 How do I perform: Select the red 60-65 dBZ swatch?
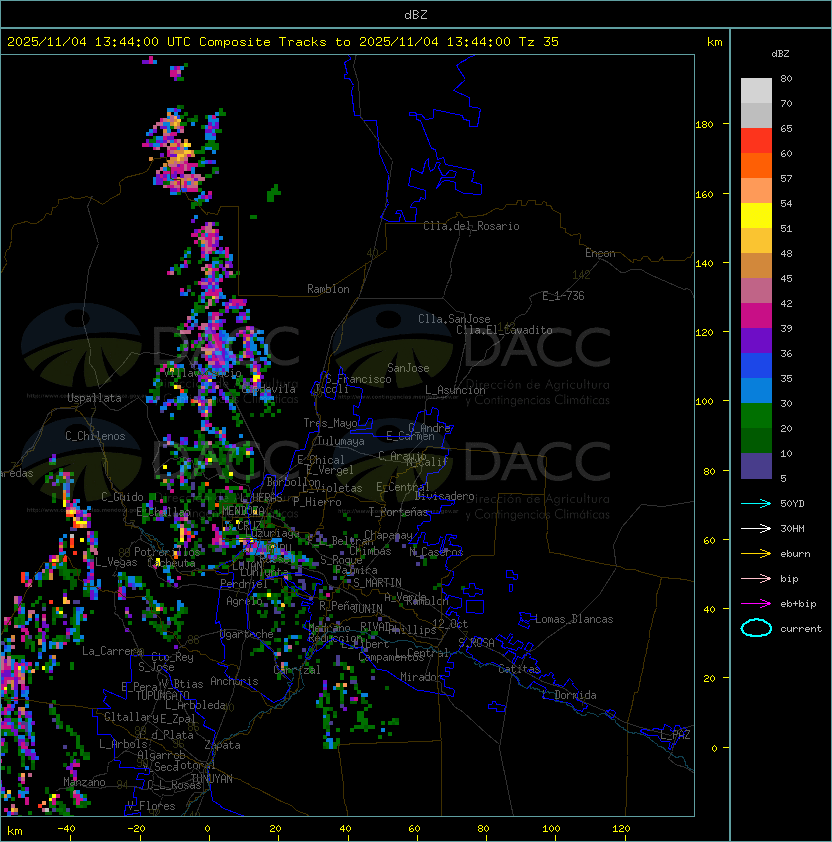coord(756,141)
